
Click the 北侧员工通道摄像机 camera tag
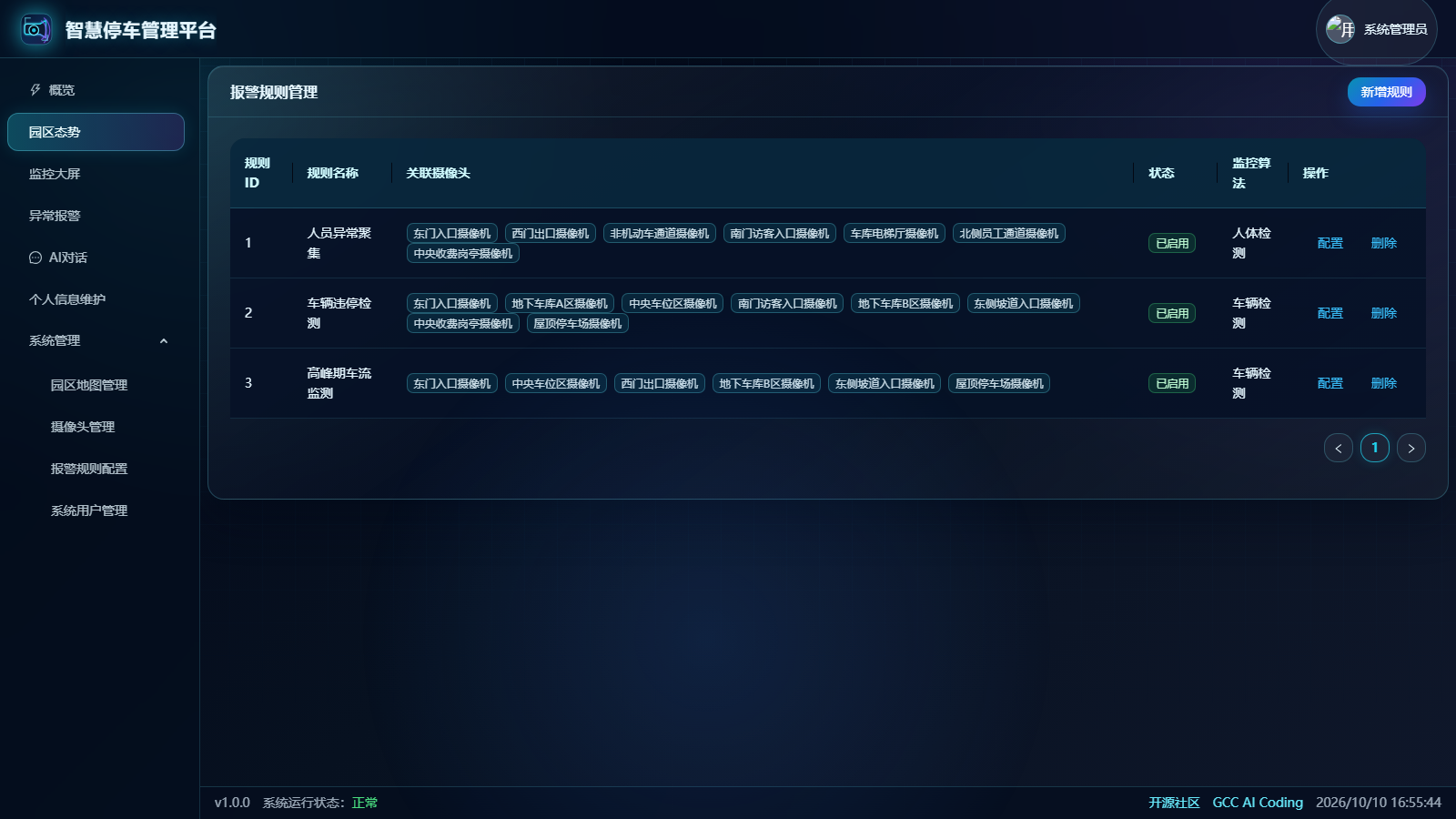click(1009, 234)
